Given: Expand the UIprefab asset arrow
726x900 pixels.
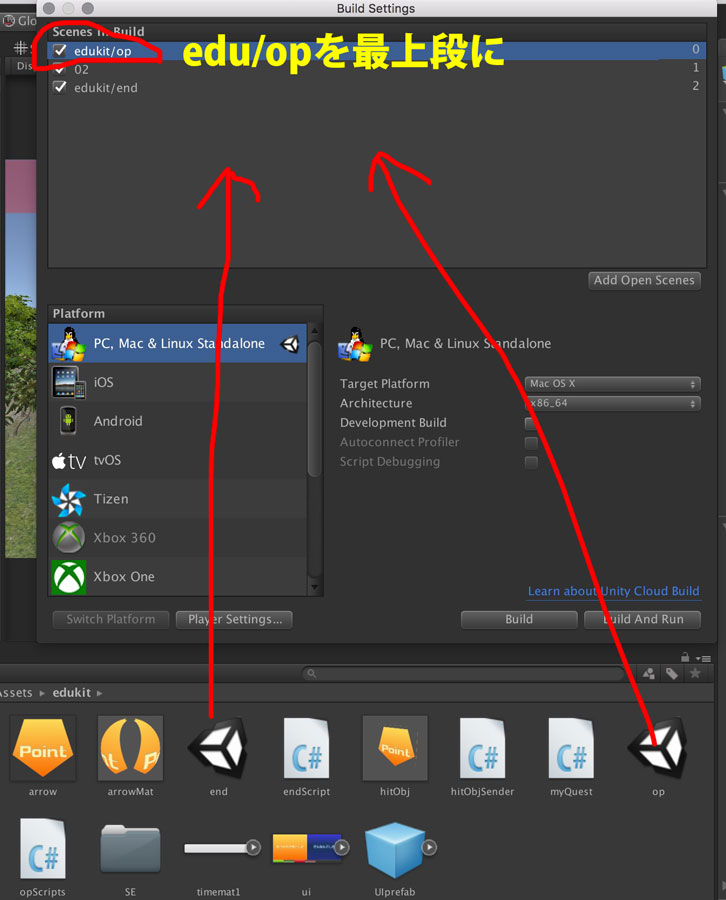Looking at the screenshot, I should 429,847.
